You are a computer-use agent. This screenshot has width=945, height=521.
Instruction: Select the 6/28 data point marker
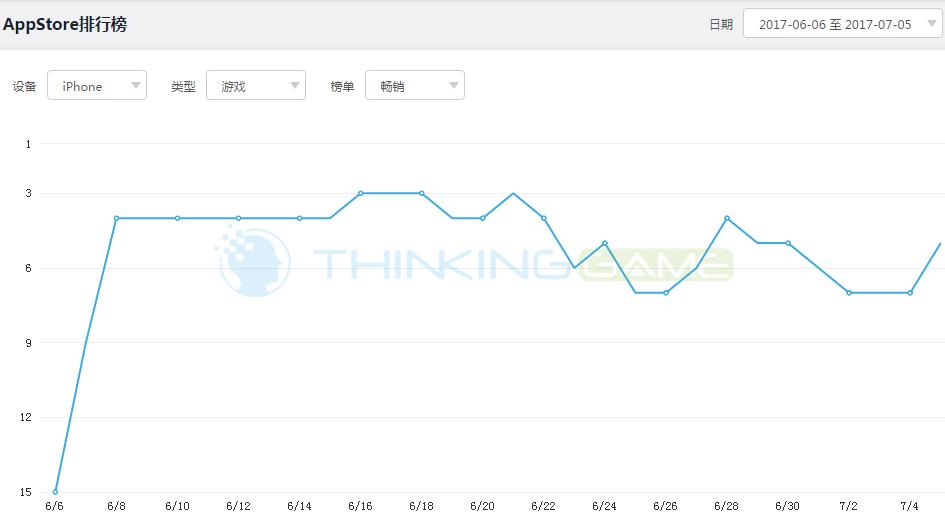click(x=727, y=218)
